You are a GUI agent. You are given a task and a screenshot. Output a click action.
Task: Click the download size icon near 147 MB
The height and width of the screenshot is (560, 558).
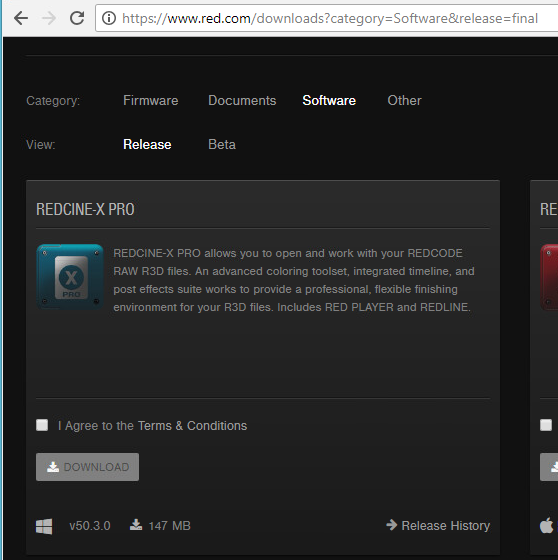pos(136,525)
